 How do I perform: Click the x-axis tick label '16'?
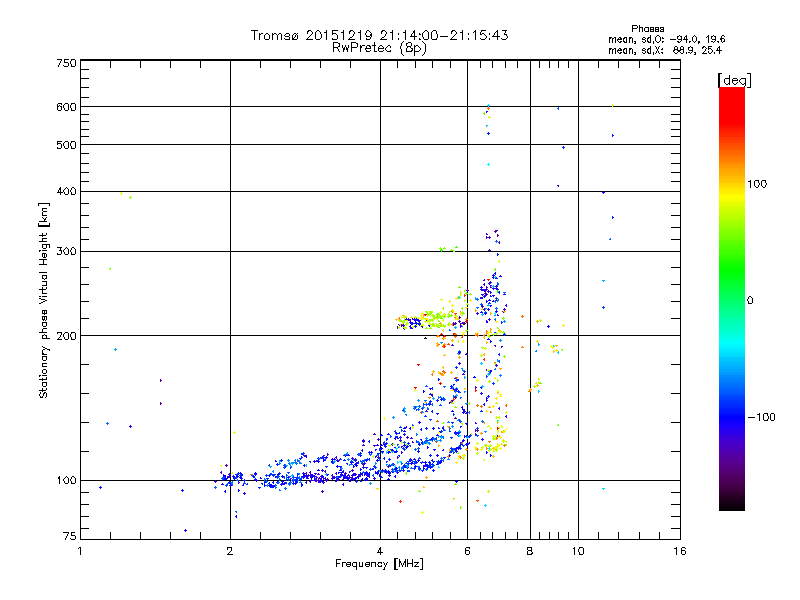[x=680, y=551]
